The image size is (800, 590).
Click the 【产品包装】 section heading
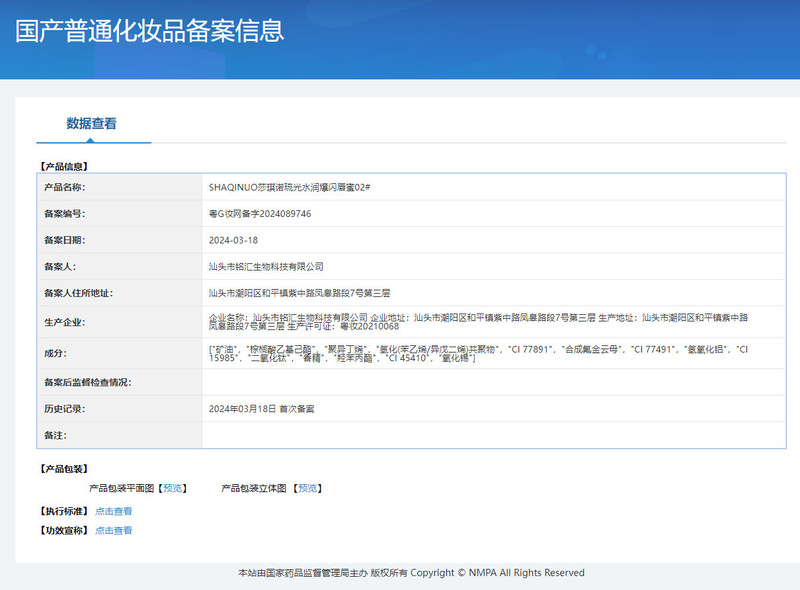pos(63,468)
